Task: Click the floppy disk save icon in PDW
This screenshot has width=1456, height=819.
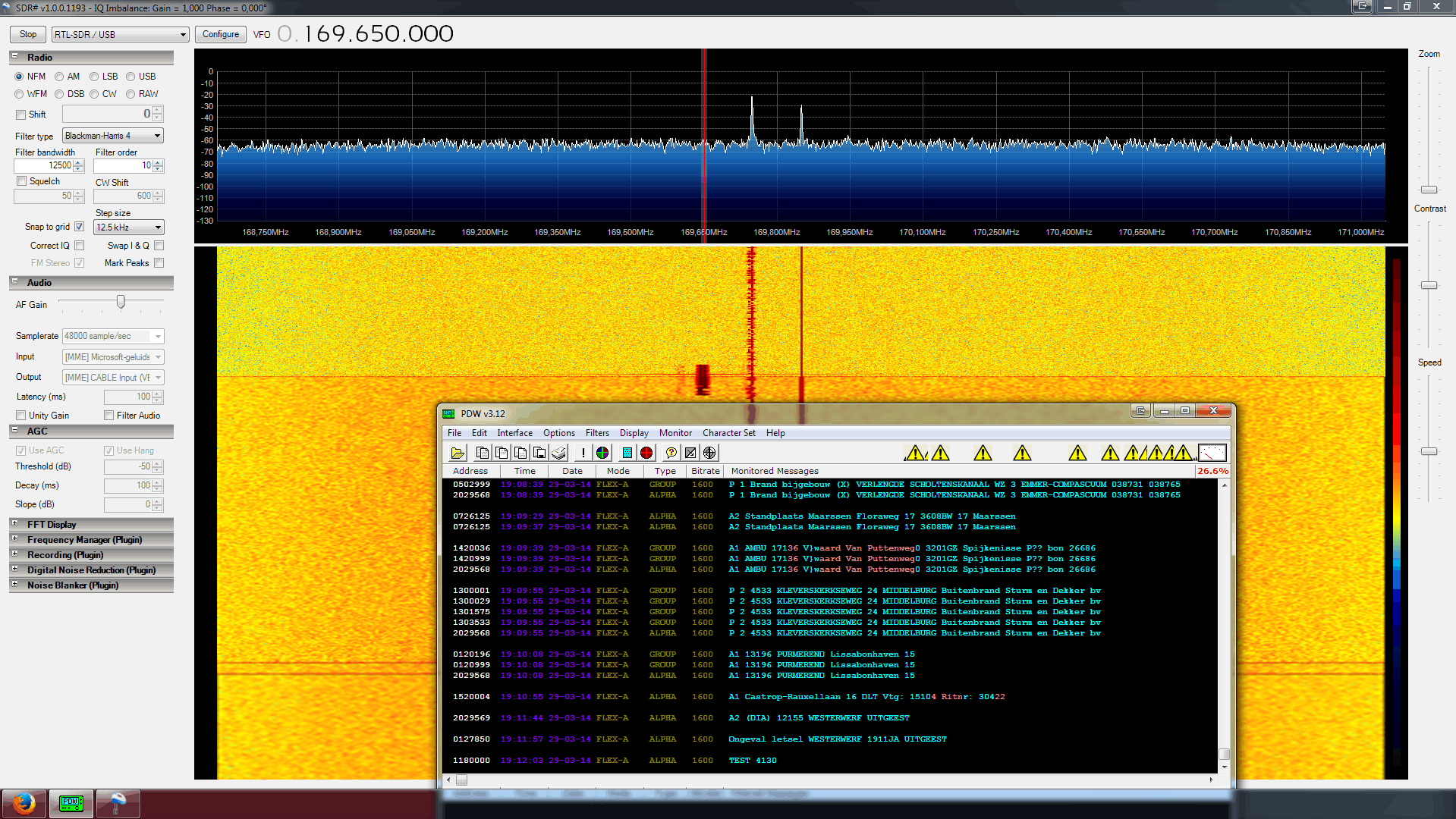Action: (x=539, y=453)
